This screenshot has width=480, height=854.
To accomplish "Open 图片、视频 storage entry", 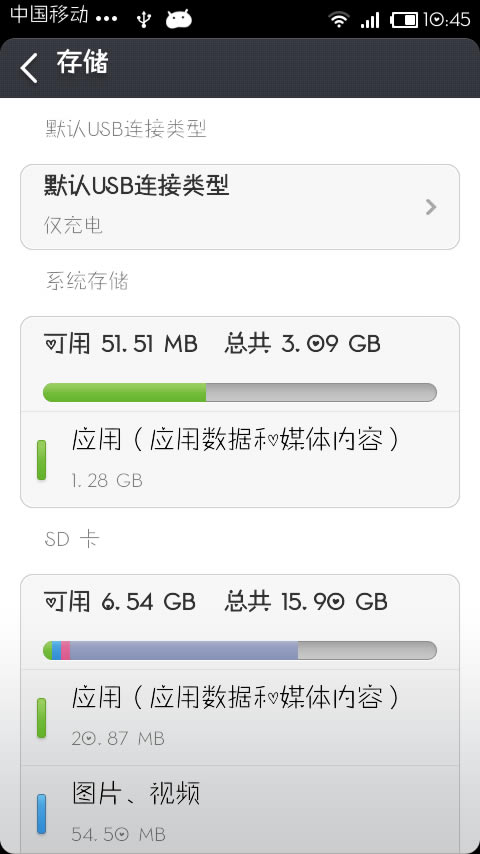I will click(x=240, y=810).
